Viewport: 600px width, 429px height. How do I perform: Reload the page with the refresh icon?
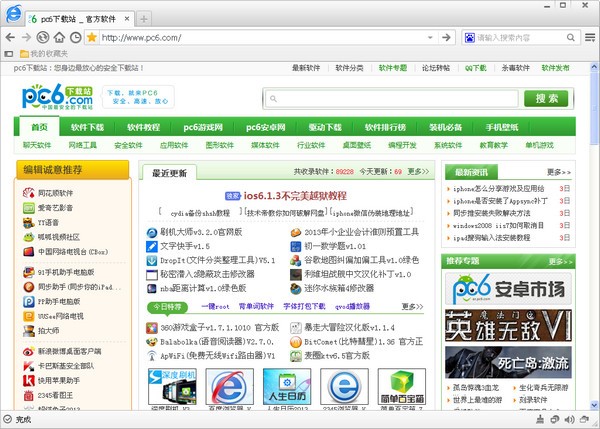tap(42, 37)
